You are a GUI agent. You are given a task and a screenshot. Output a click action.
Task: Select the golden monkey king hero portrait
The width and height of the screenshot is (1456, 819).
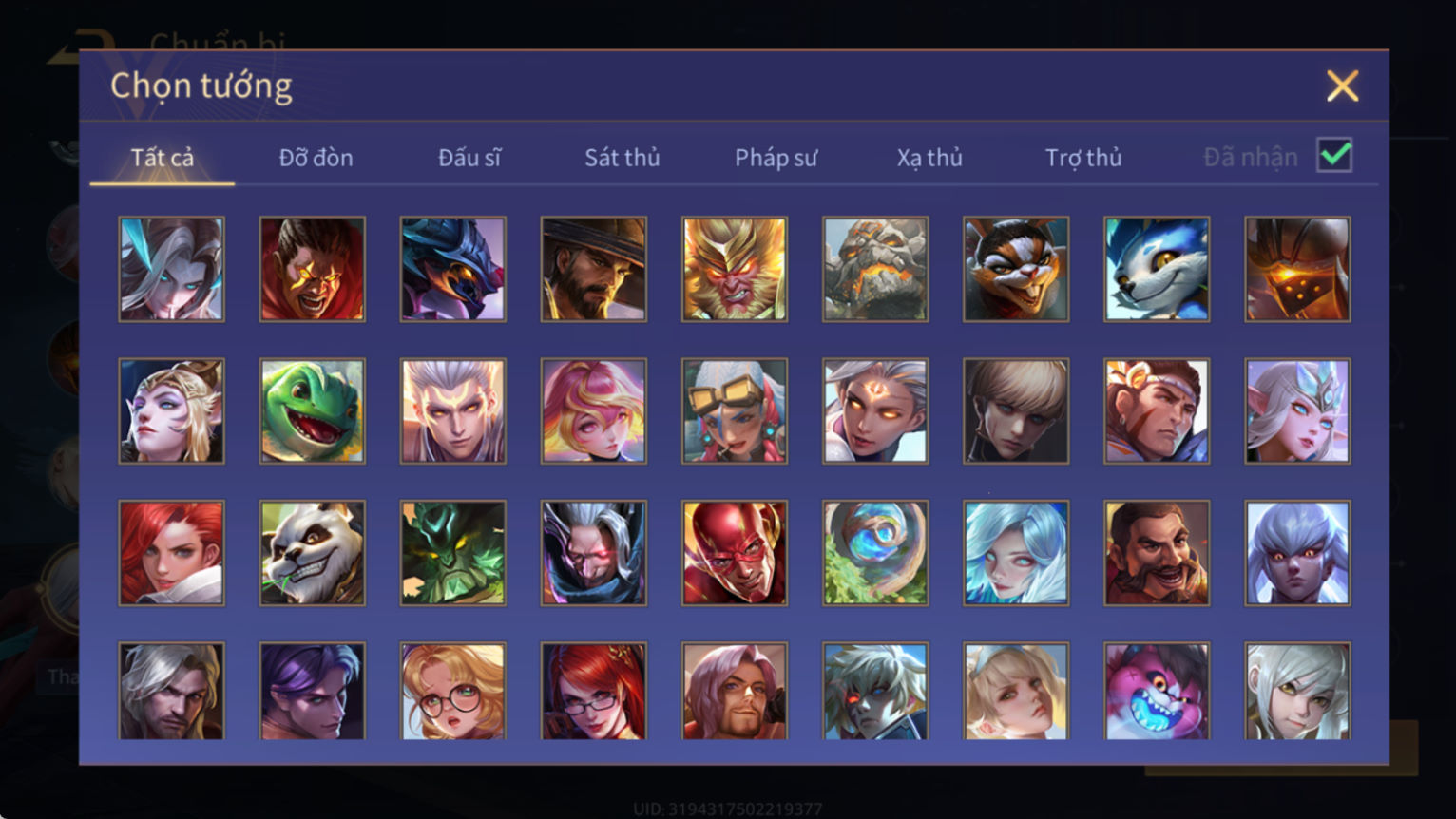[735, 269]
